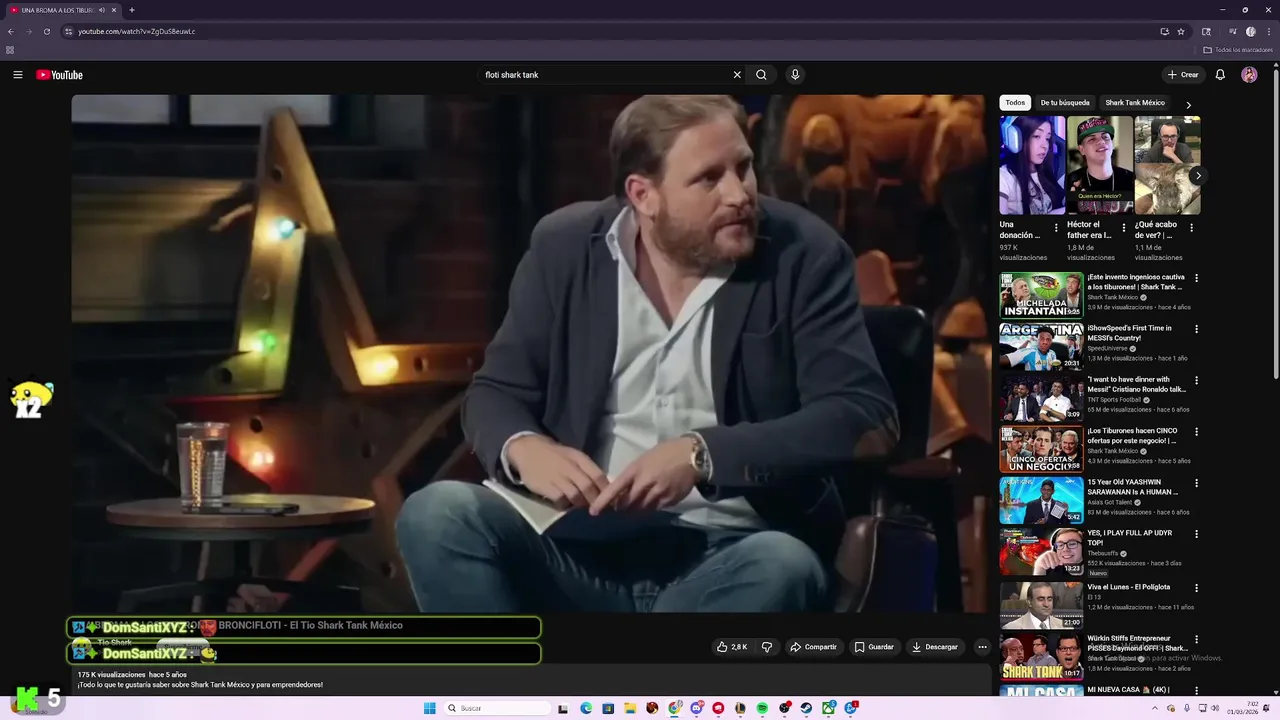Select the 'De tu búsqueda' chip
1280x720 pixels.
1065,103
